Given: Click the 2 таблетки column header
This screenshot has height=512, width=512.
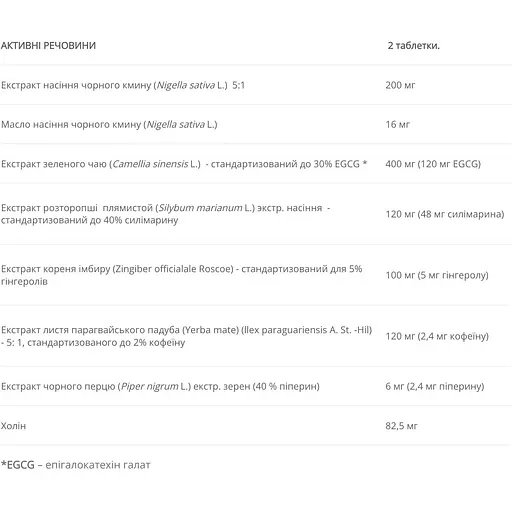Looking at the screenshot, I should click(414, 45).
